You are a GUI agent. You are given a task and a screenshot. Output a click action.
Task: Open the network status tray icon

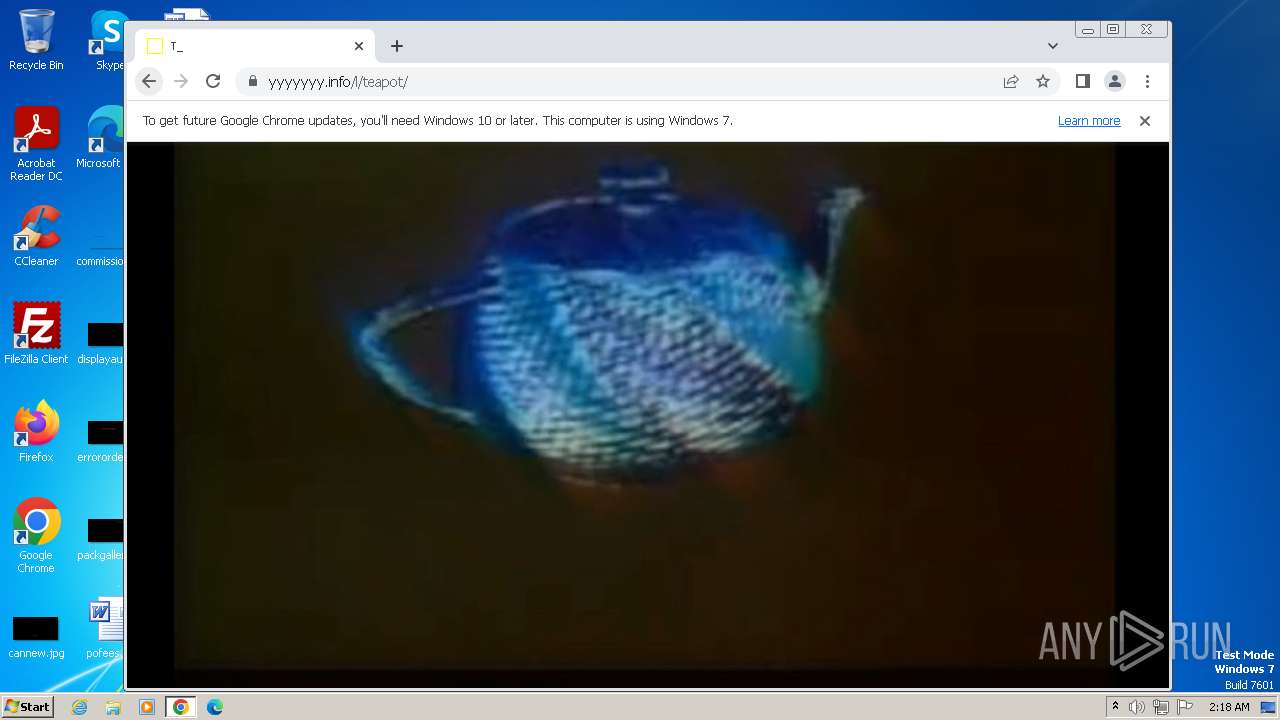point(1161,707)
